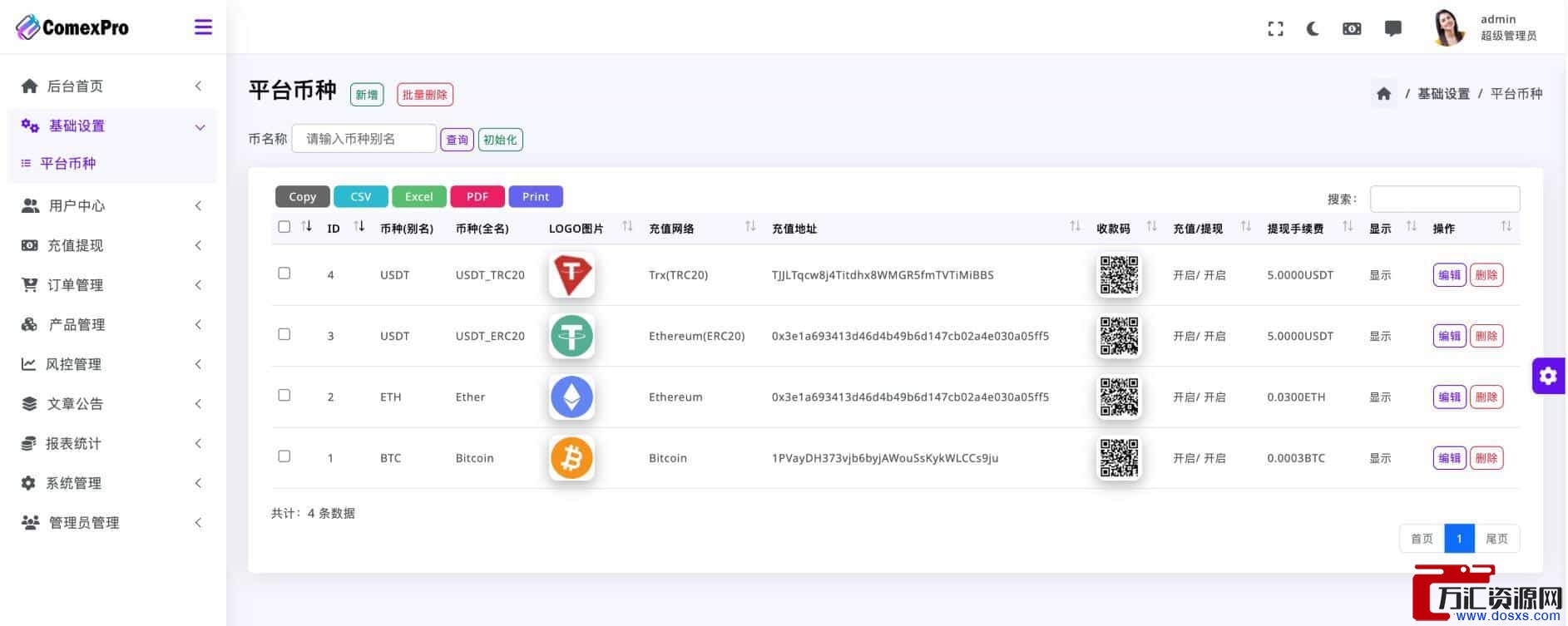Sort by 操作 column arrows
1568x626 pixels.
point(1506,227)
